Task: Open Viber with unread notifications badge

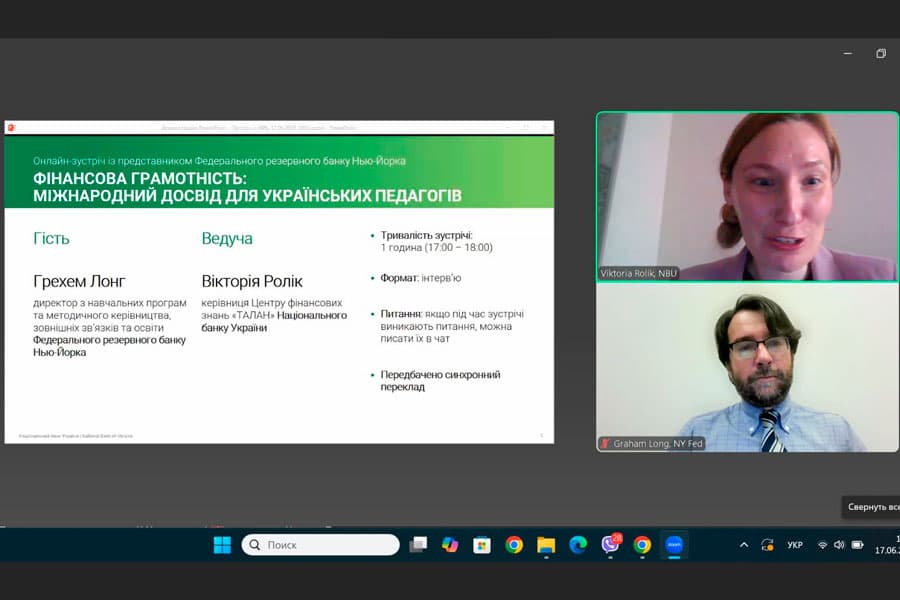Action: click(610, 545)
